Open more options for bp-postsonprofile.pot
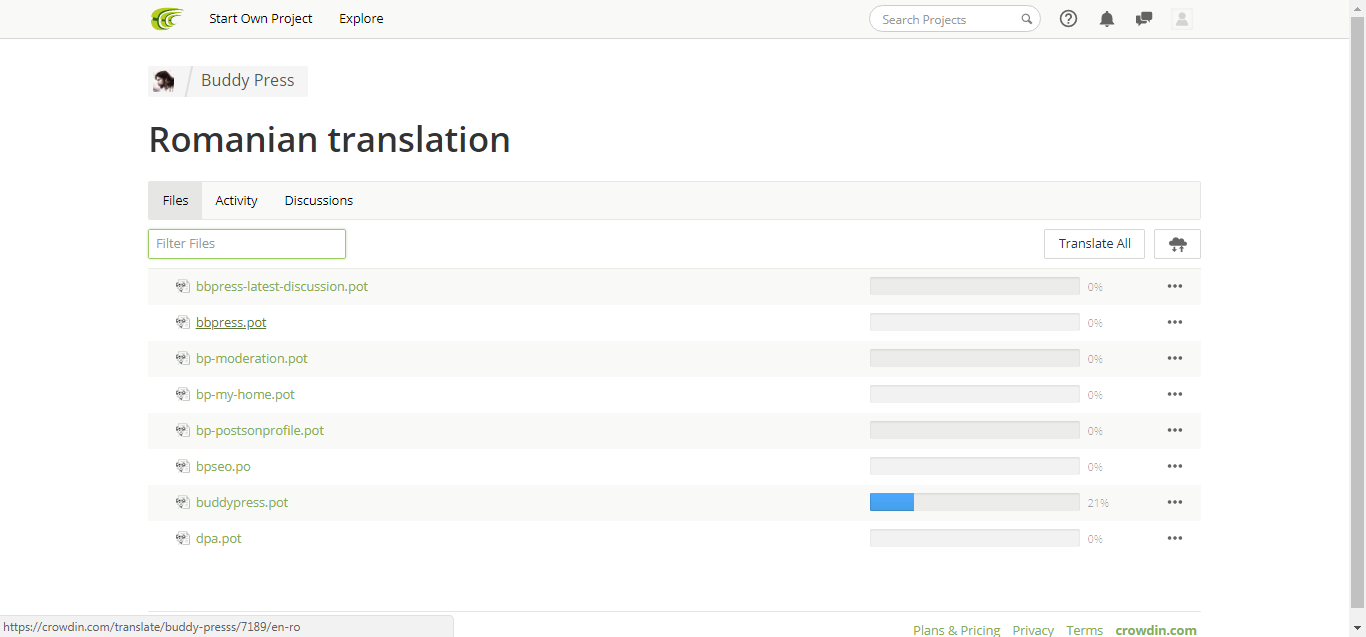Screen dimensions: 1366x637 coord(1175,430)
